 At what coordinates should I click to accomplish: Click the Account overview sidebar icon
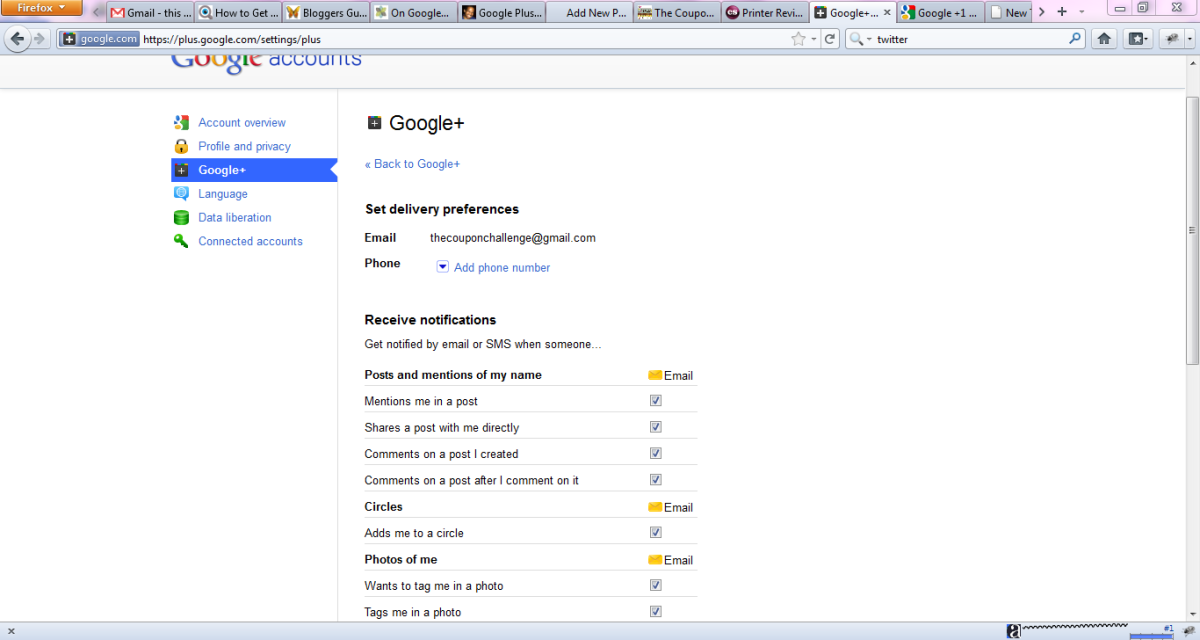181,122
